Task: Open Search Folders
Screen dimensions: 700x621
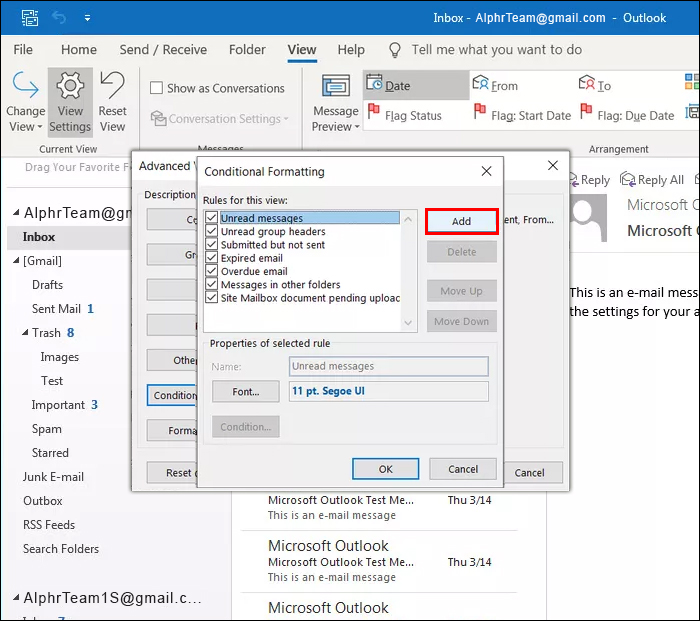Action: tap(61, 549)
